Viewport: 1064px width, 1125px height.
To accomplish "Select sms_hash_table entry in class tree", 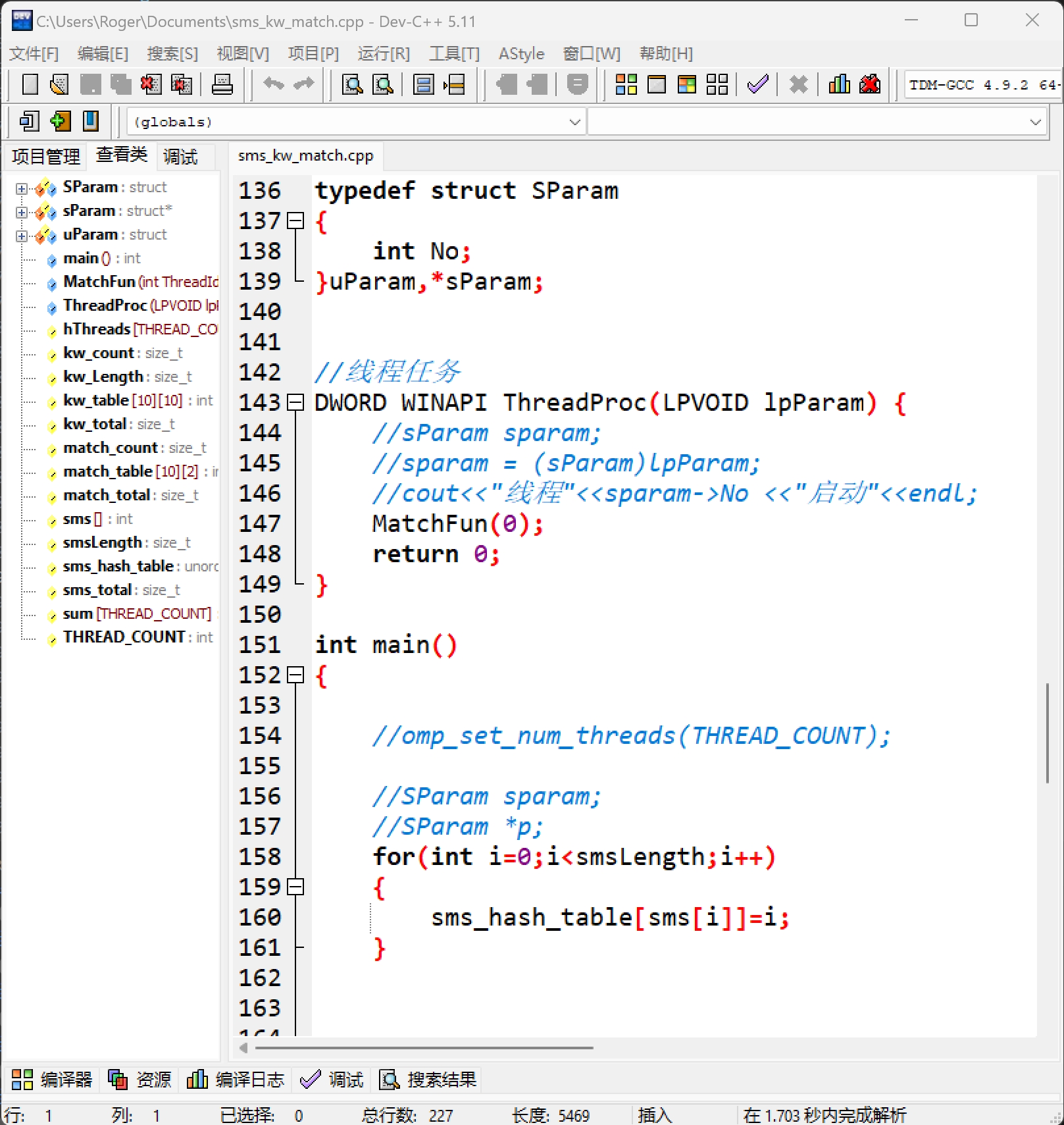I will [x=141, y=566].
